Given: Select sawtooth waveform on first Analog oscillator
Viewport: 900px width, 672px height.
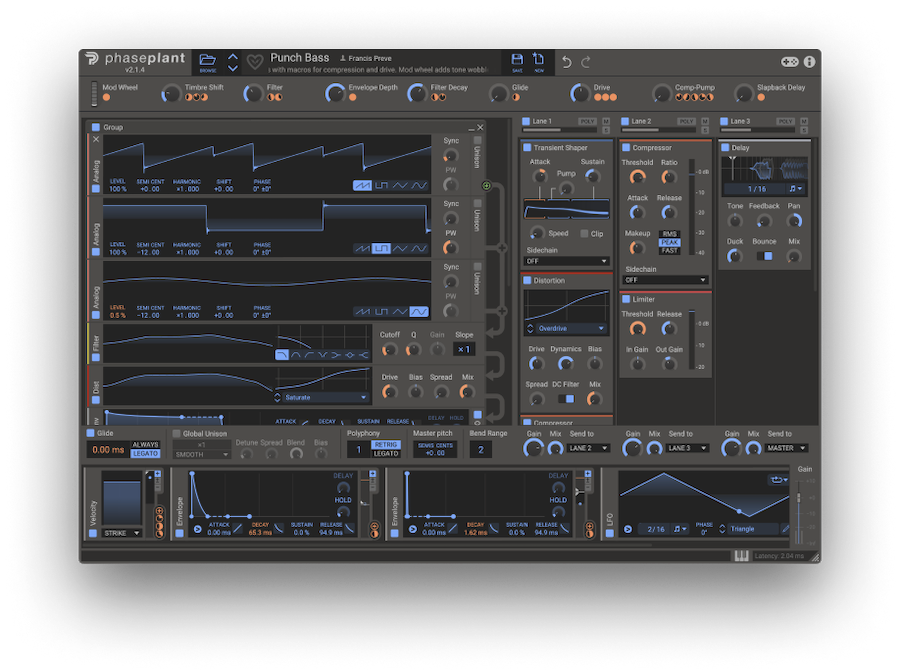Looking at the screenshot, I should click(362, 185).
